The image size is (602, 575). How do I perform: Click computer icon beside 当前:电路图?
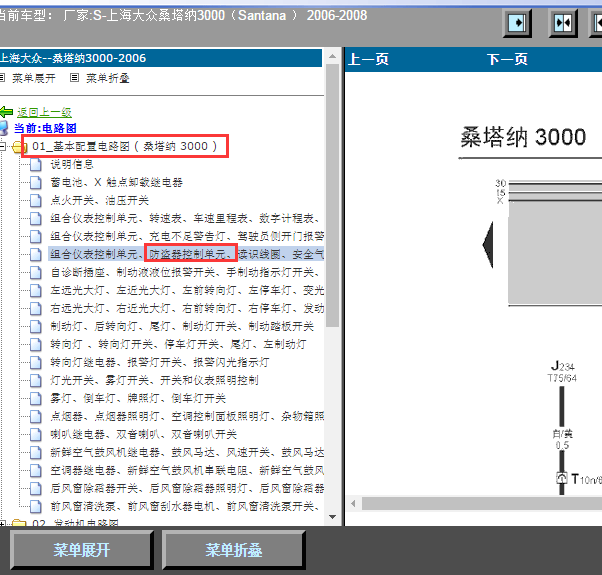coord(4,128)
